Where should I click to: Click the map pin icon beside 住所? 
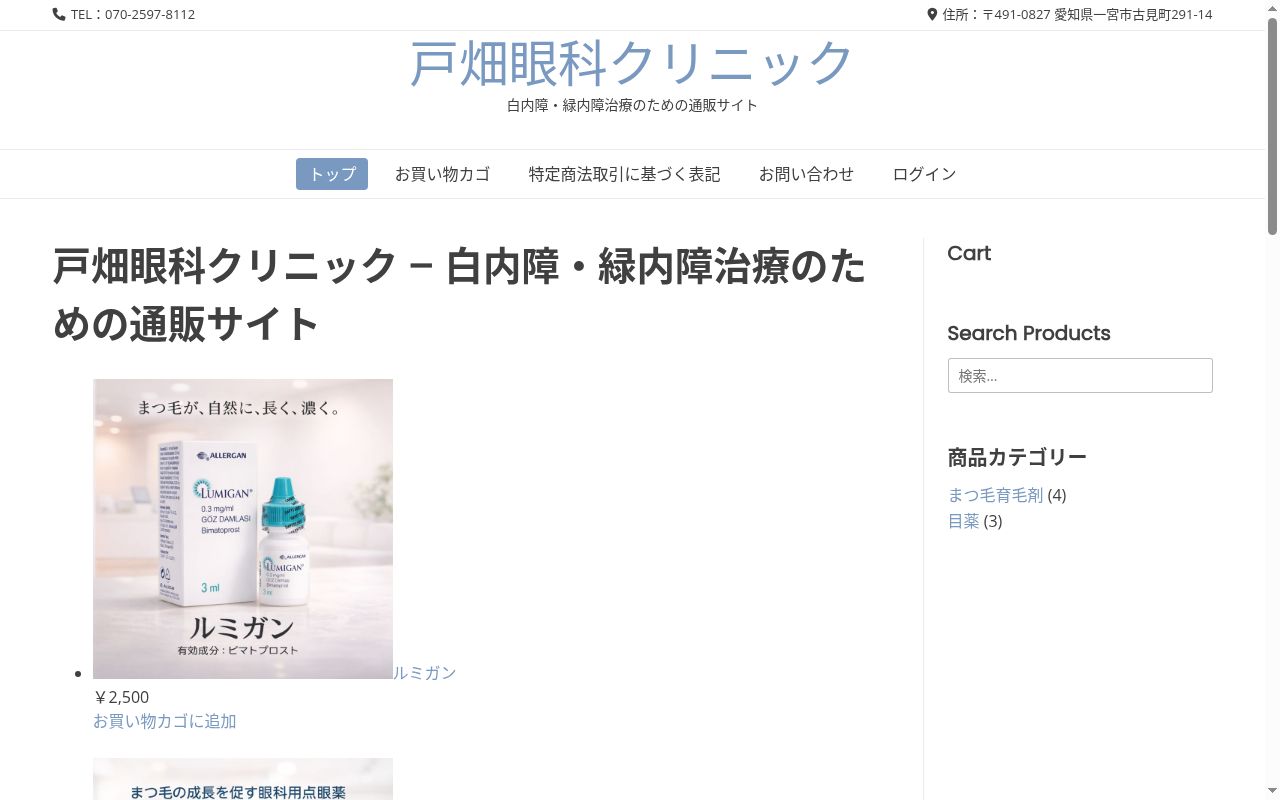coord(932,15)
